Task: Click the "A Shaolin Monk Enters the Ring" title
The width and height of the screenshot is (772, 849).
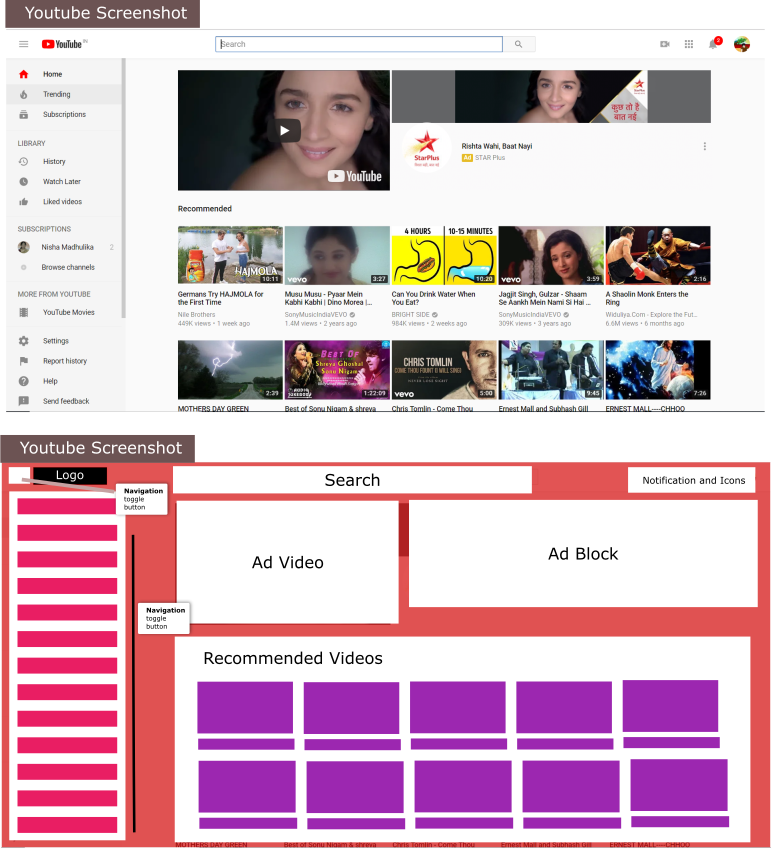Action: click(647, 298)
